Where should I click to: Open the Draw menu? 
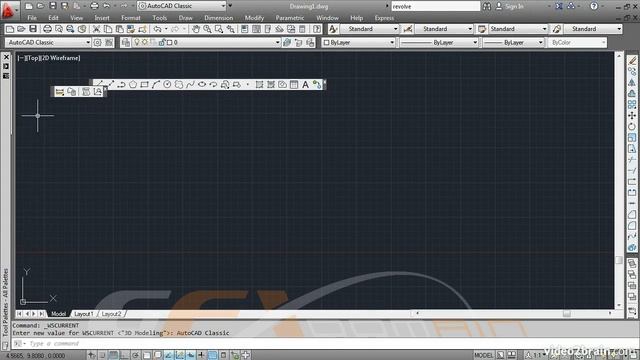pyautogui.click(x=185, y=18)
